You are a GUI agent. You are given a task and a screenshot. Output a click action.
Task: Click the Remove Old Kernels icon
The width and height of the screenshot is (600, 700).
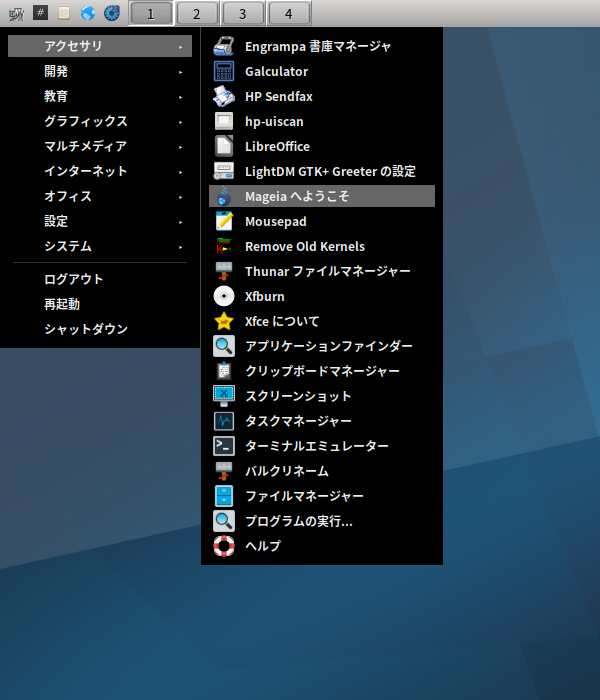224,246
